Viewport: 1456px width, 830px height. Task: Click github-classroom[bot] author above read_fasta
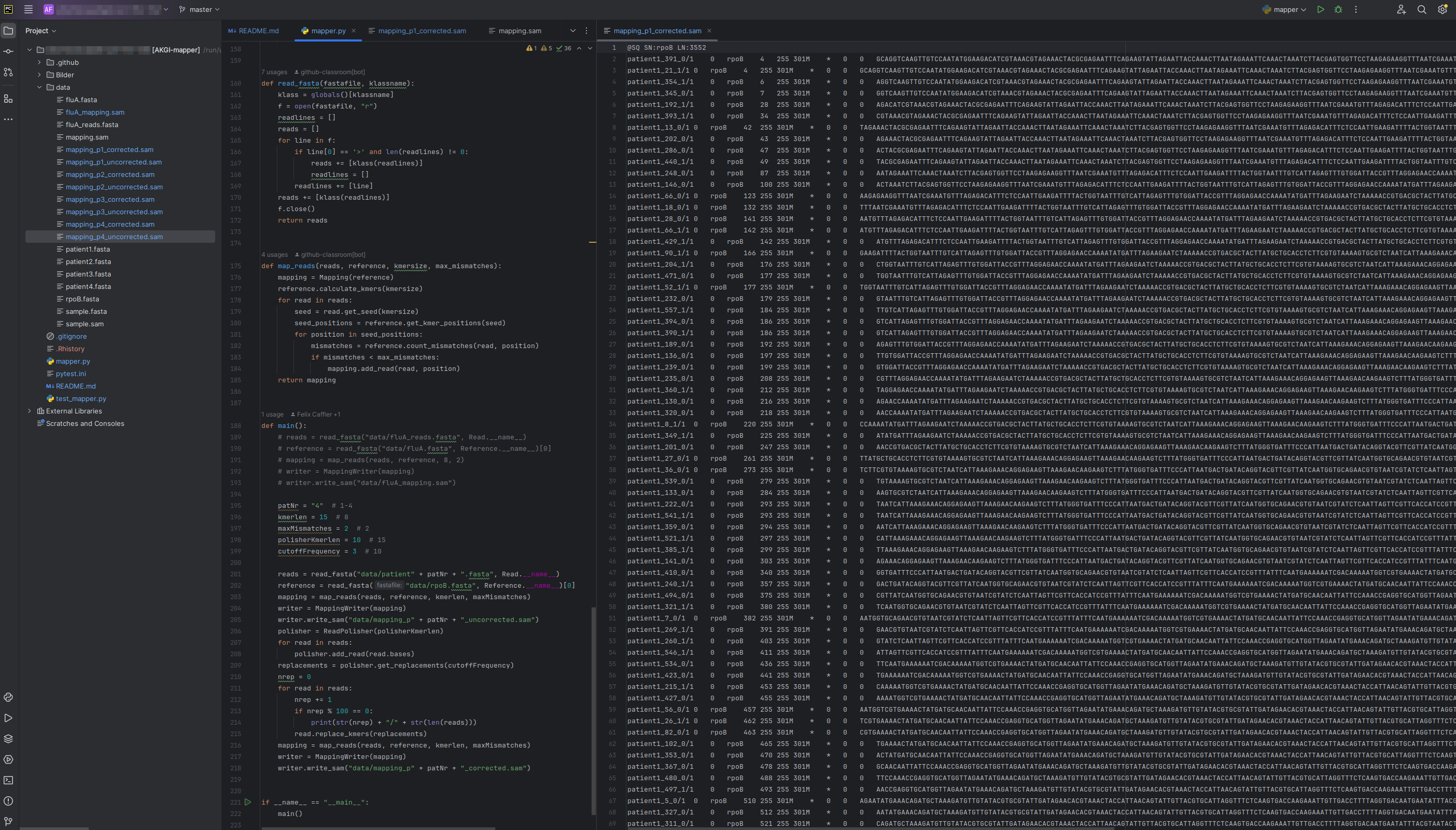(x=330, y=72)
